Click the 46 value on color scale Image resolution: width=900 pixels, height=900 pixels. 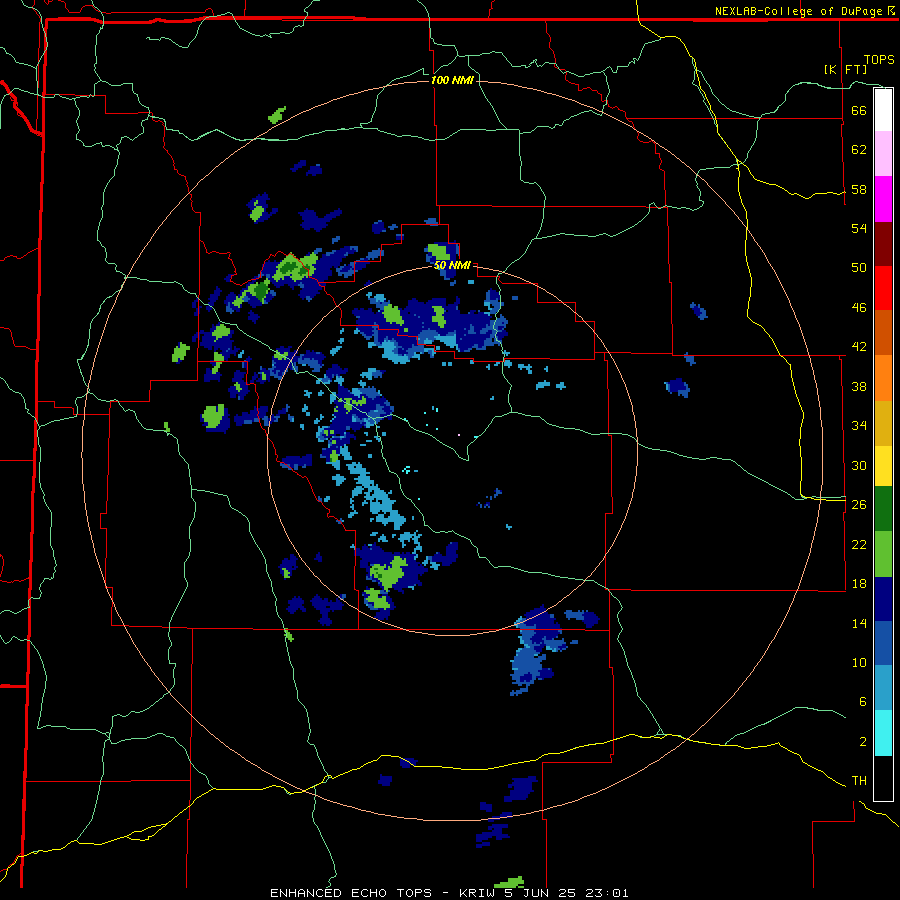point(859,308)
